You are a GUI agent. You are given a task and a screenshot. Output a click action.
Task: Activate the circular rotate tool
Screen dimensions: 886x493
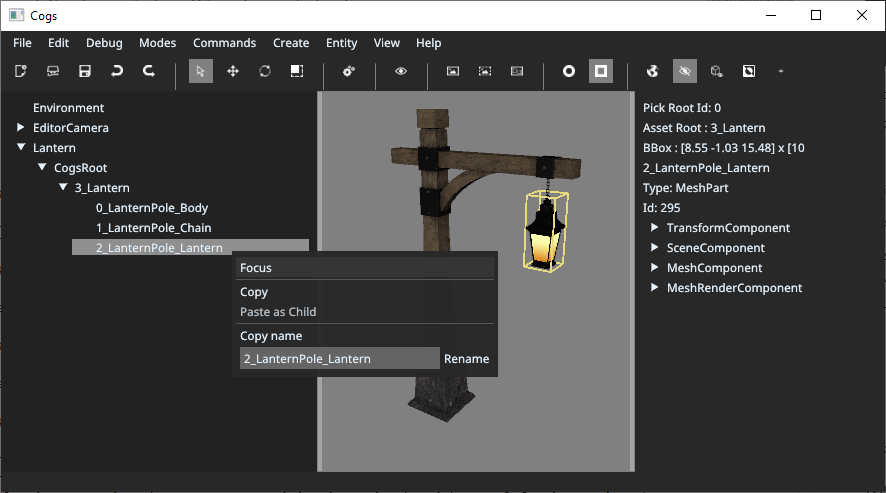[264, 71]
